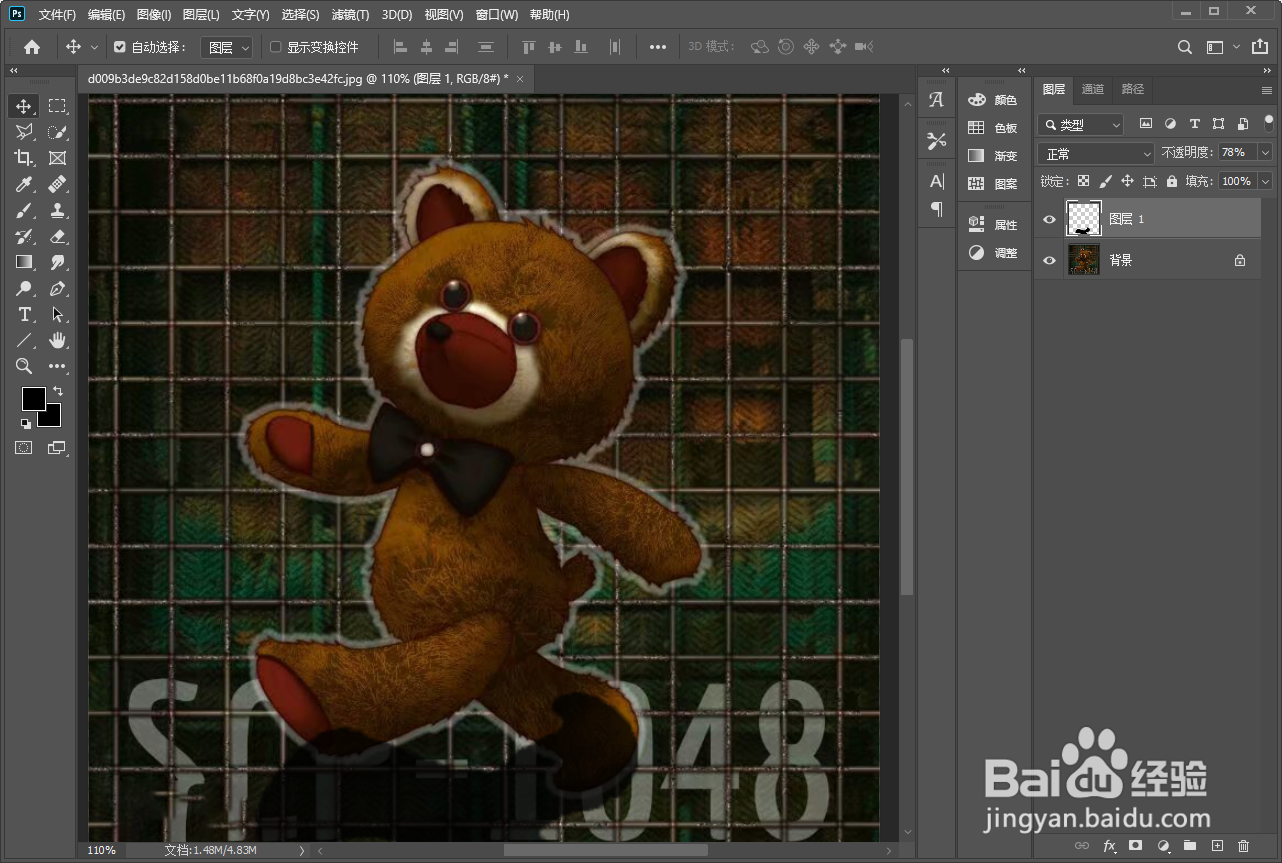Screen dimensions: 1282x863
Task: Select the Quick Selection tool
Action: tap(58, 132)
